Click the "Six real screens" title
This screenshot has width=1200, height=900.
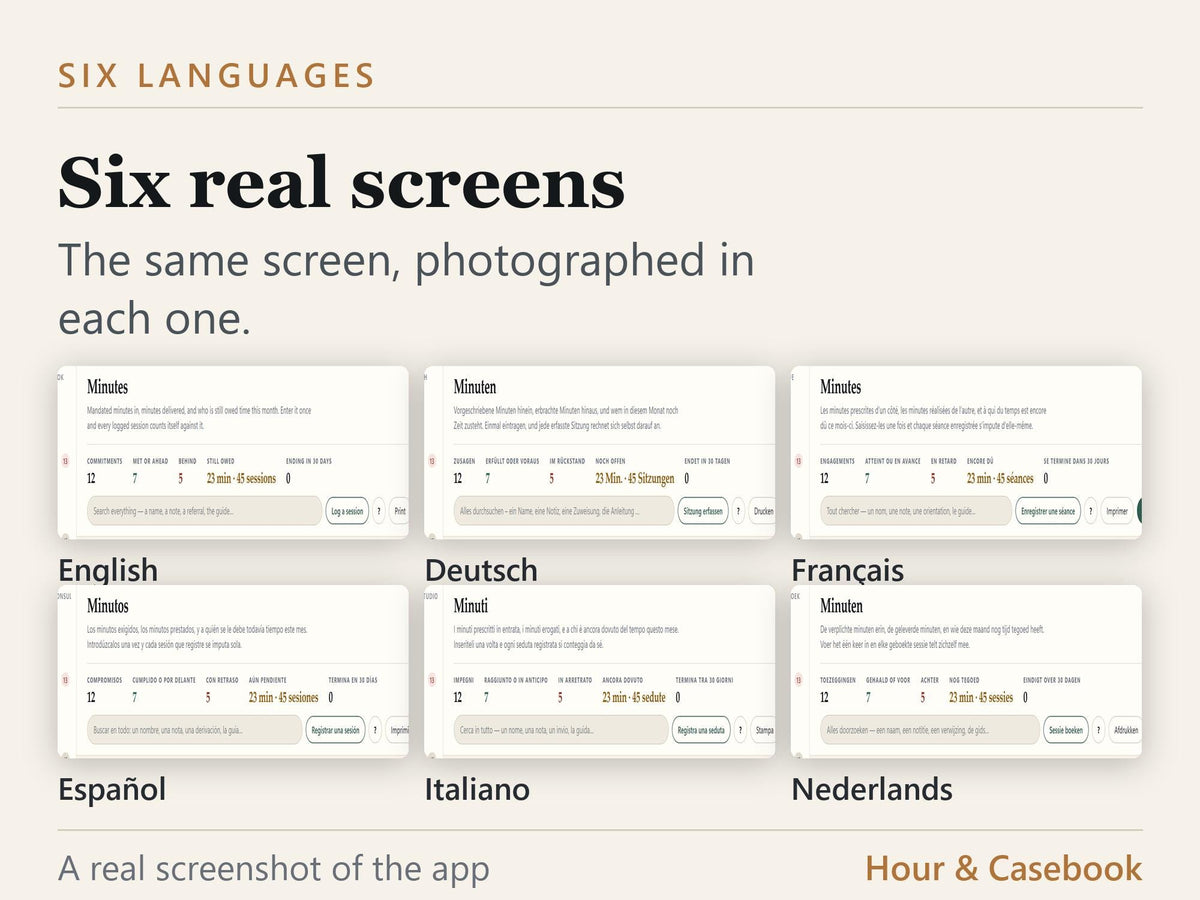pos(341,184)
